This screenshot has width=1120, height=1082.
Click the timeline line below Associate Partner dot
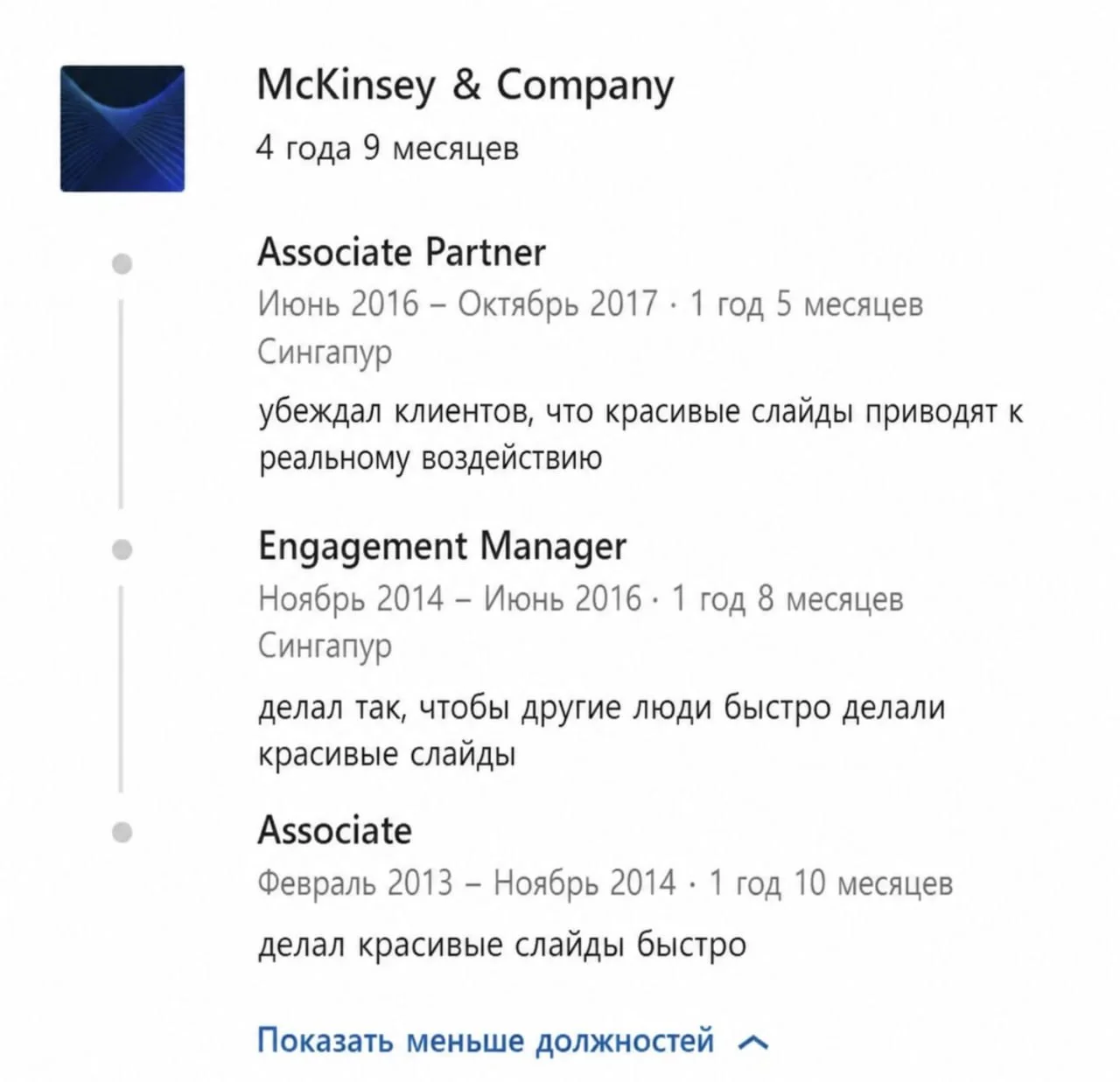(x=121, y=404)
